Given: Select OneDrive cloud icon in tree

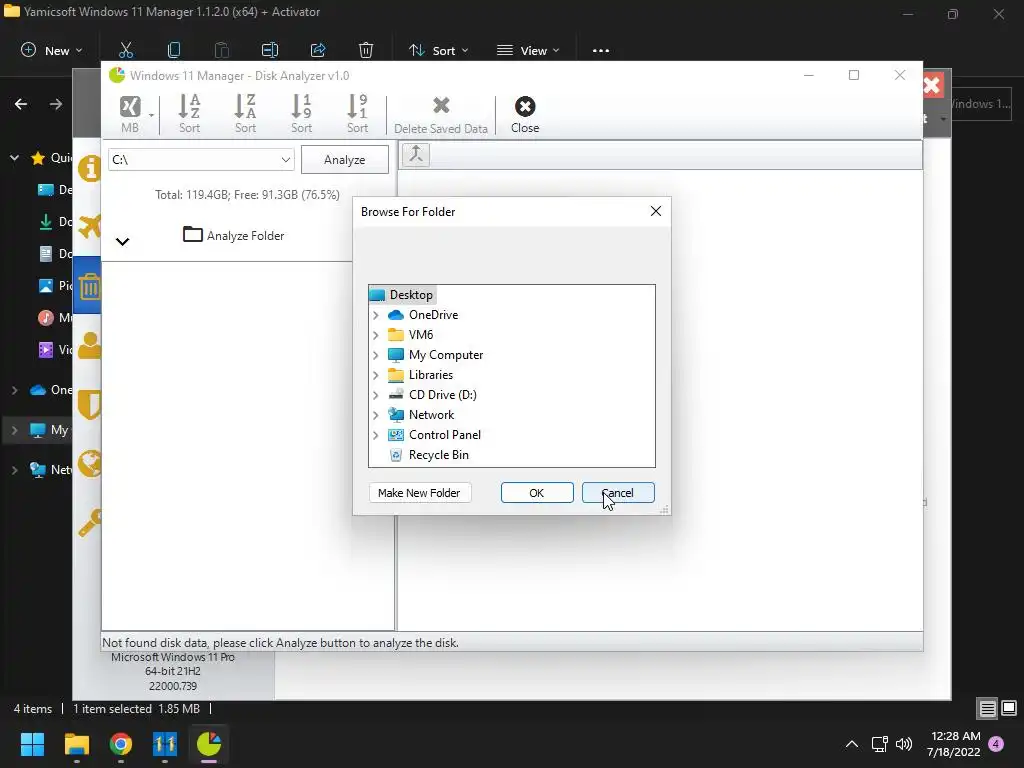Looking at the screenshot, I should pos(396,315).
